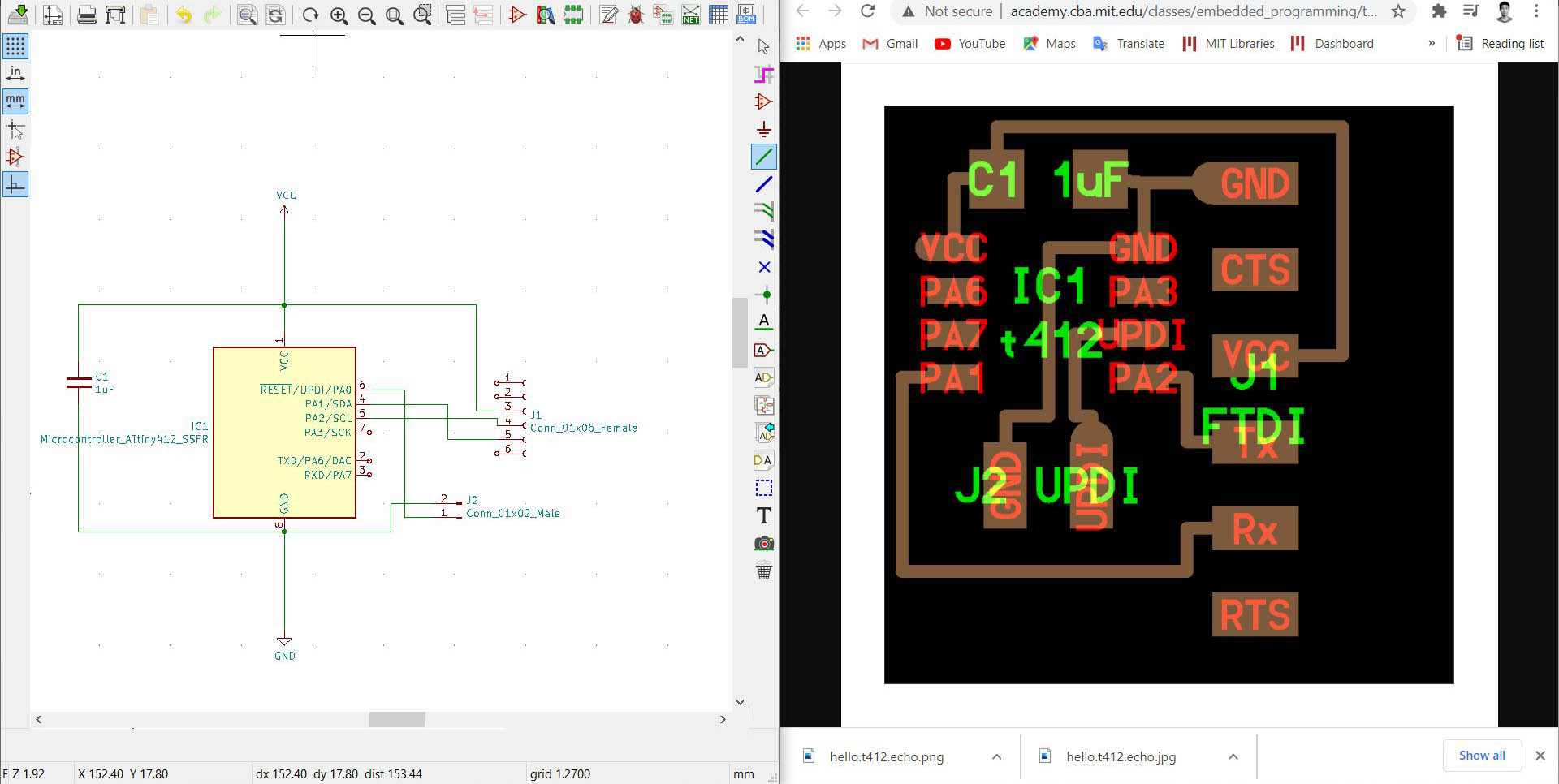Choose the Hierarchical Sheet tool
This screenshot has height=784, width=1559.
[x=764, y=405]
